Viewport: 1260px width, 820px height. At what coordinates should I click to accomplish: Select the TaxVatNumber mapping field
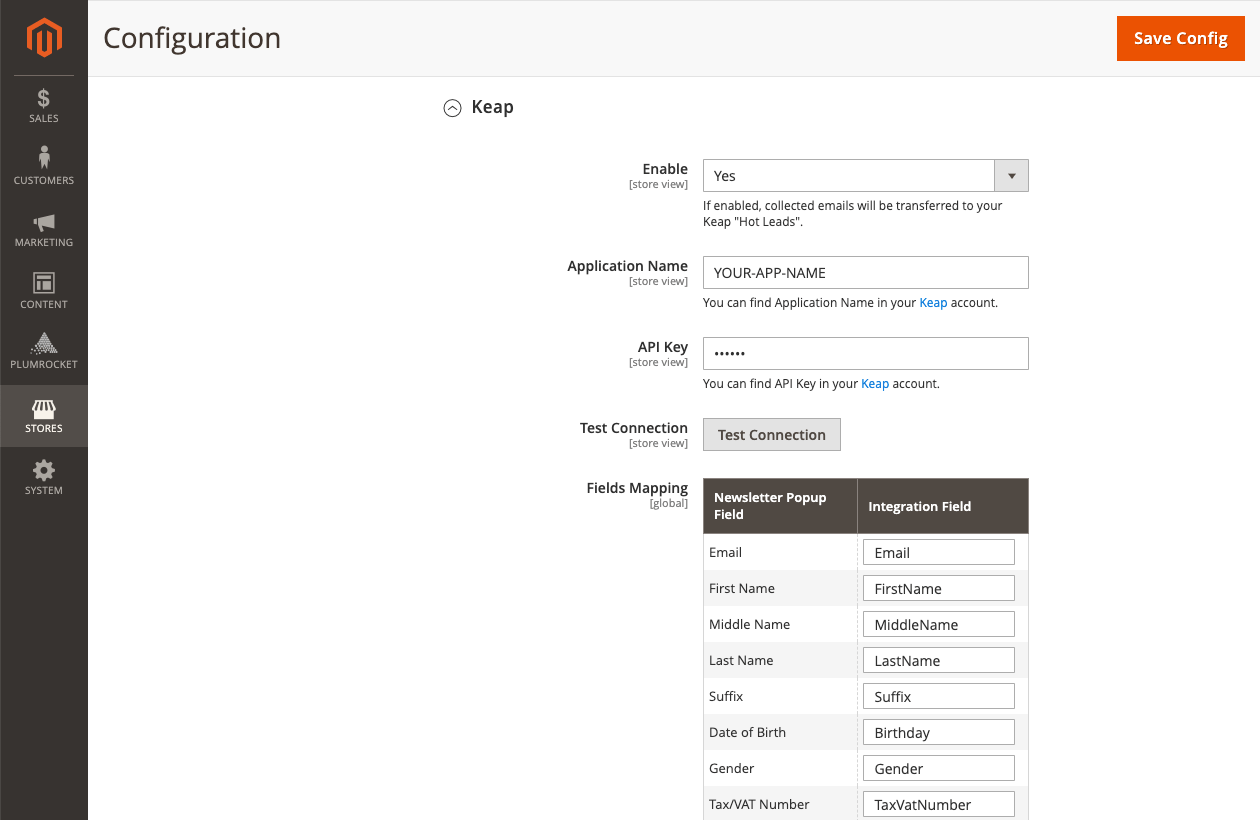(938, 804)
